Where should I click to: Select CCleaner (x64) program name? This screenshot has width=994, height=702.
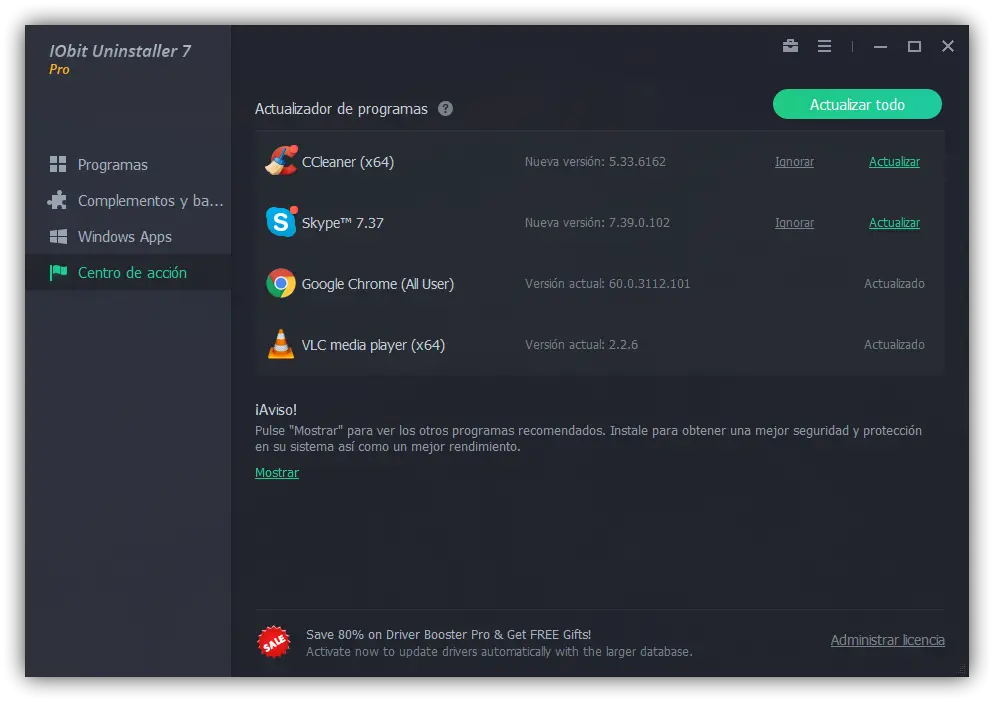[347, 162]
